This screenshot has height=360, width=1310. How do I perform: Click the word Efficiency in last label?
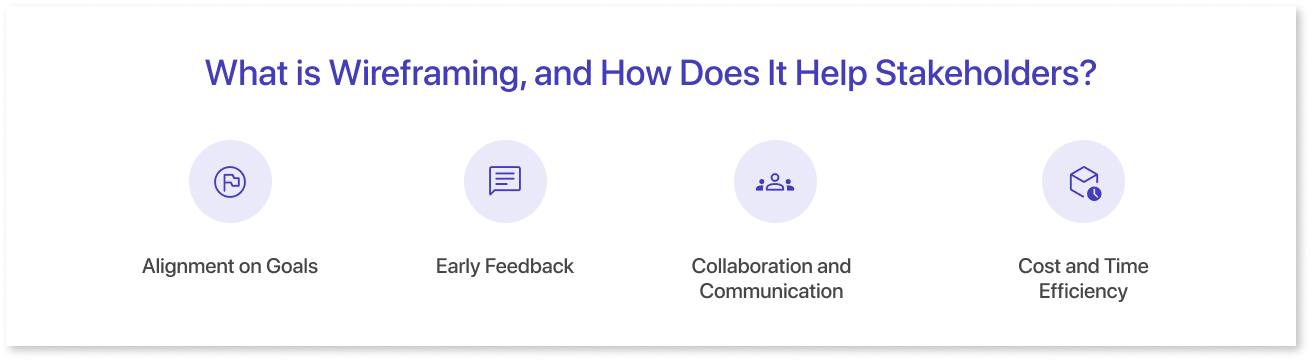tap(1083, 291)
